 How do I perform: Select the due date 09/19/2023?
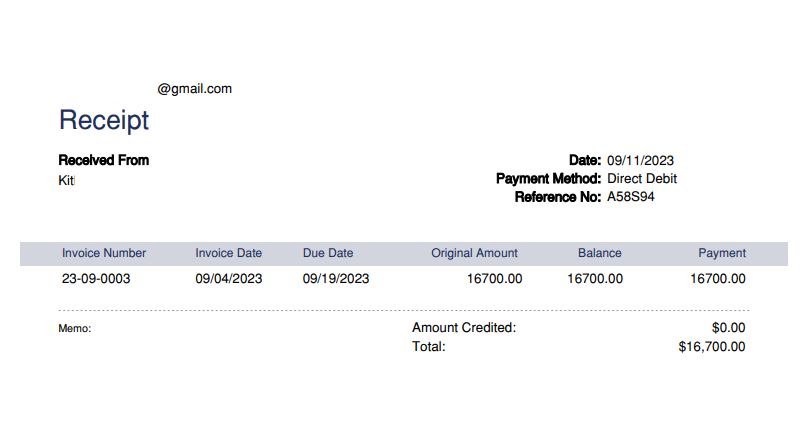(336, 279)
